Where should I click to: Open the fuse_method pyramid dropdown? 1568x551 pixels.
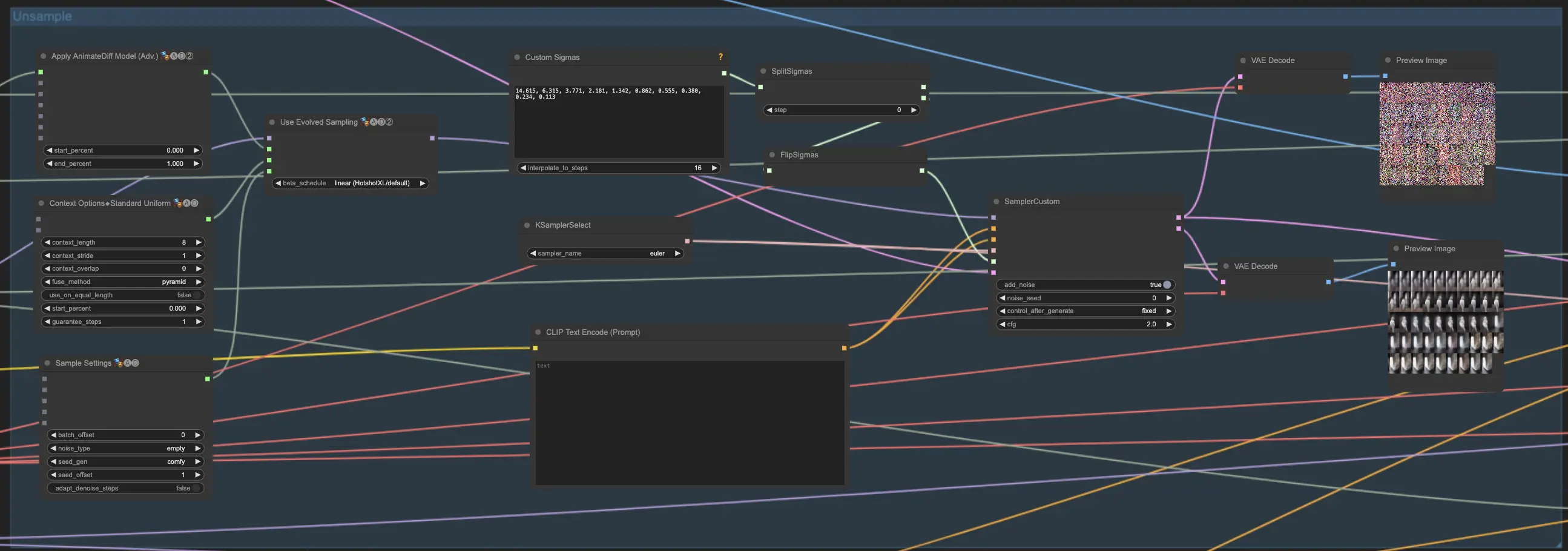[x=122, y=282]
